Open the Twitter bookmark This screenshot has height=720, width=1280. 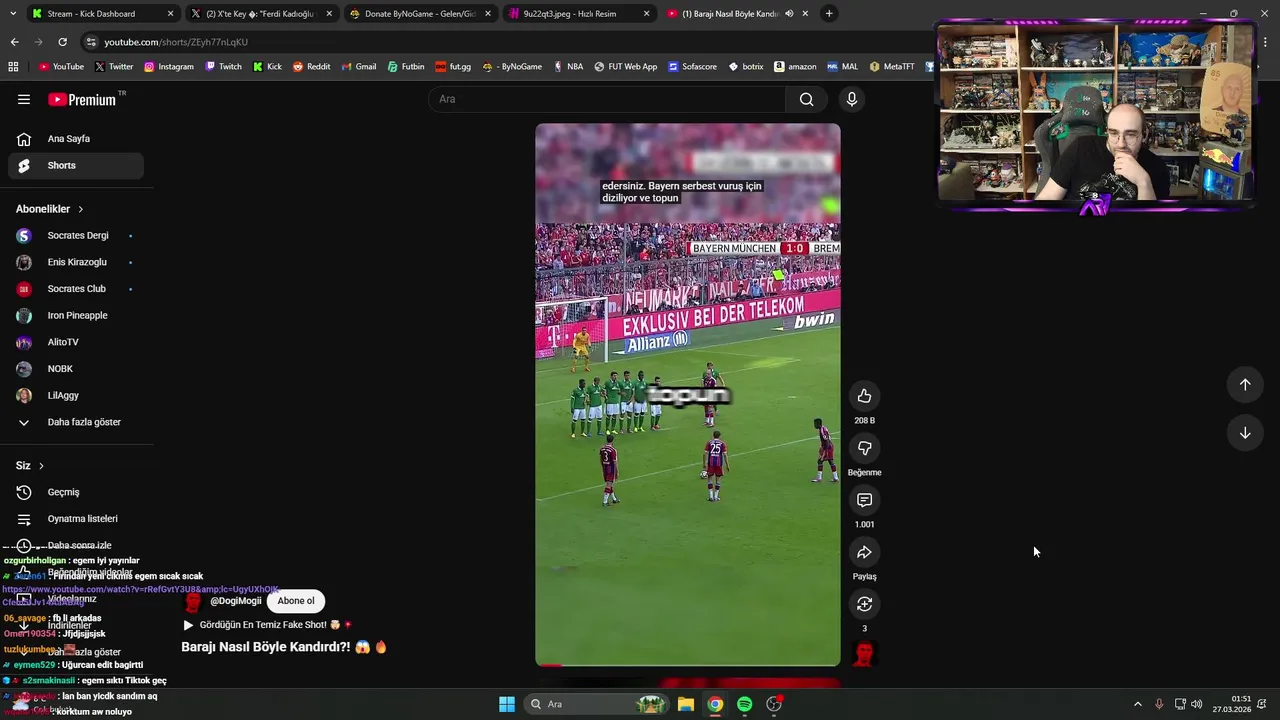click(113, 66)
